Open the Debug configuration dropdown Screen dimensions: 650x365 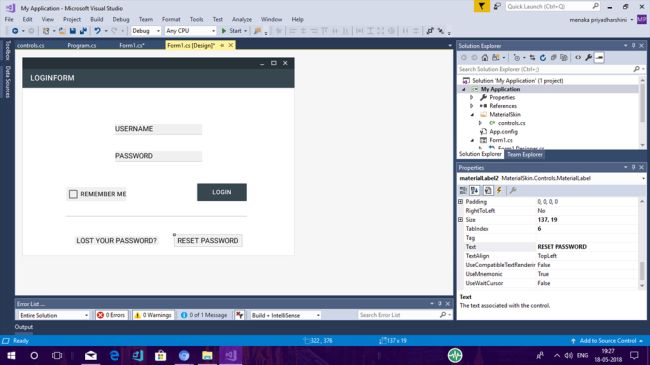click(x=146, y=31)
